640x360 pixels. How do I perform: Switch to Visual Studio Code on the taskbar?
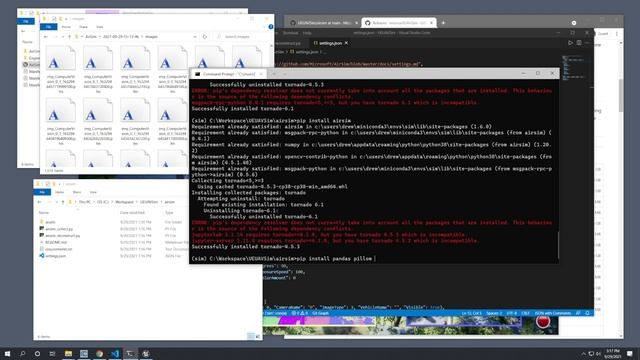(x=115, y=353)
